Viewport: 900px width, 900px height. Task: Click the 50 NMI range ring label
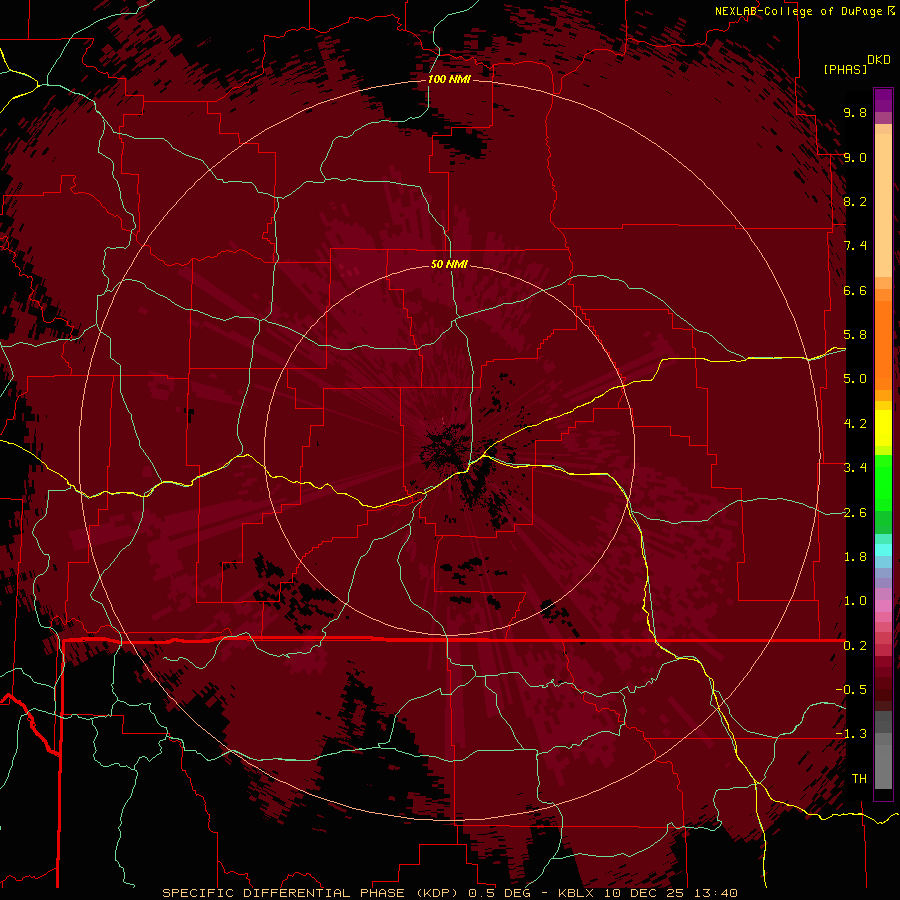point(449,264)
